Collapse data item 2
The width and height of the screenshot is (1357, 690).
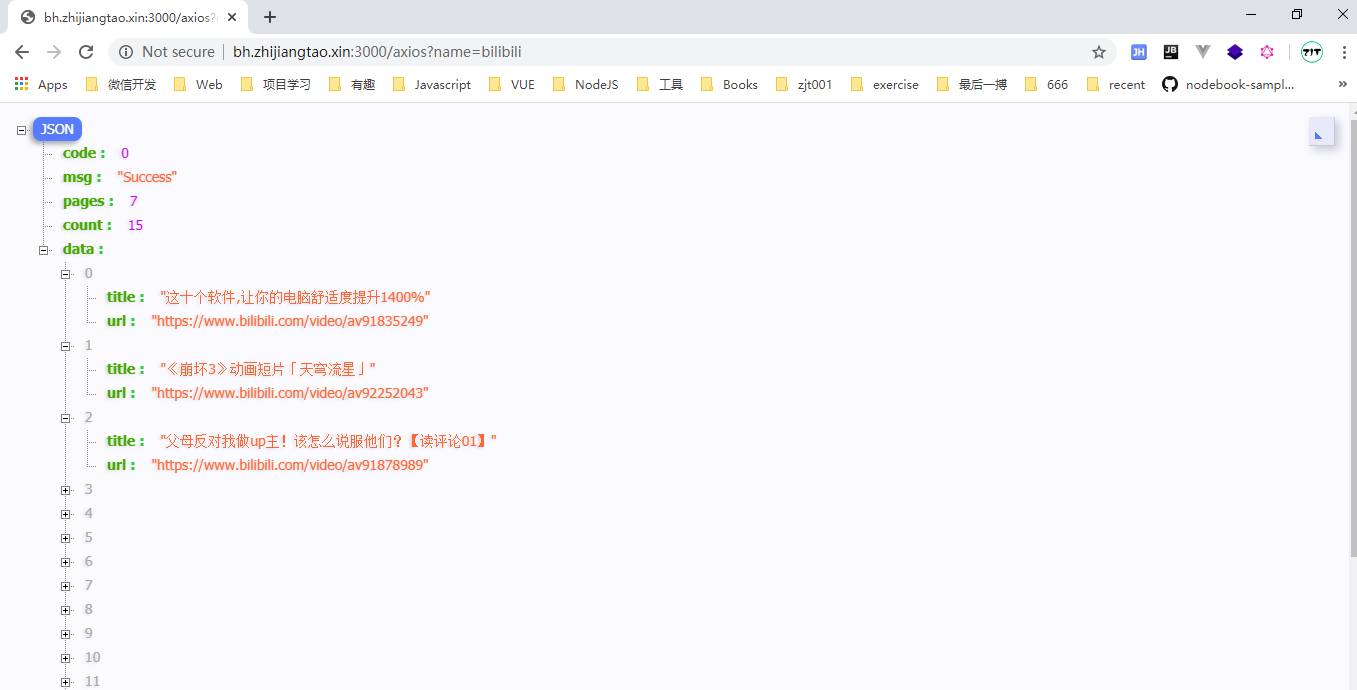coord(66,418)
